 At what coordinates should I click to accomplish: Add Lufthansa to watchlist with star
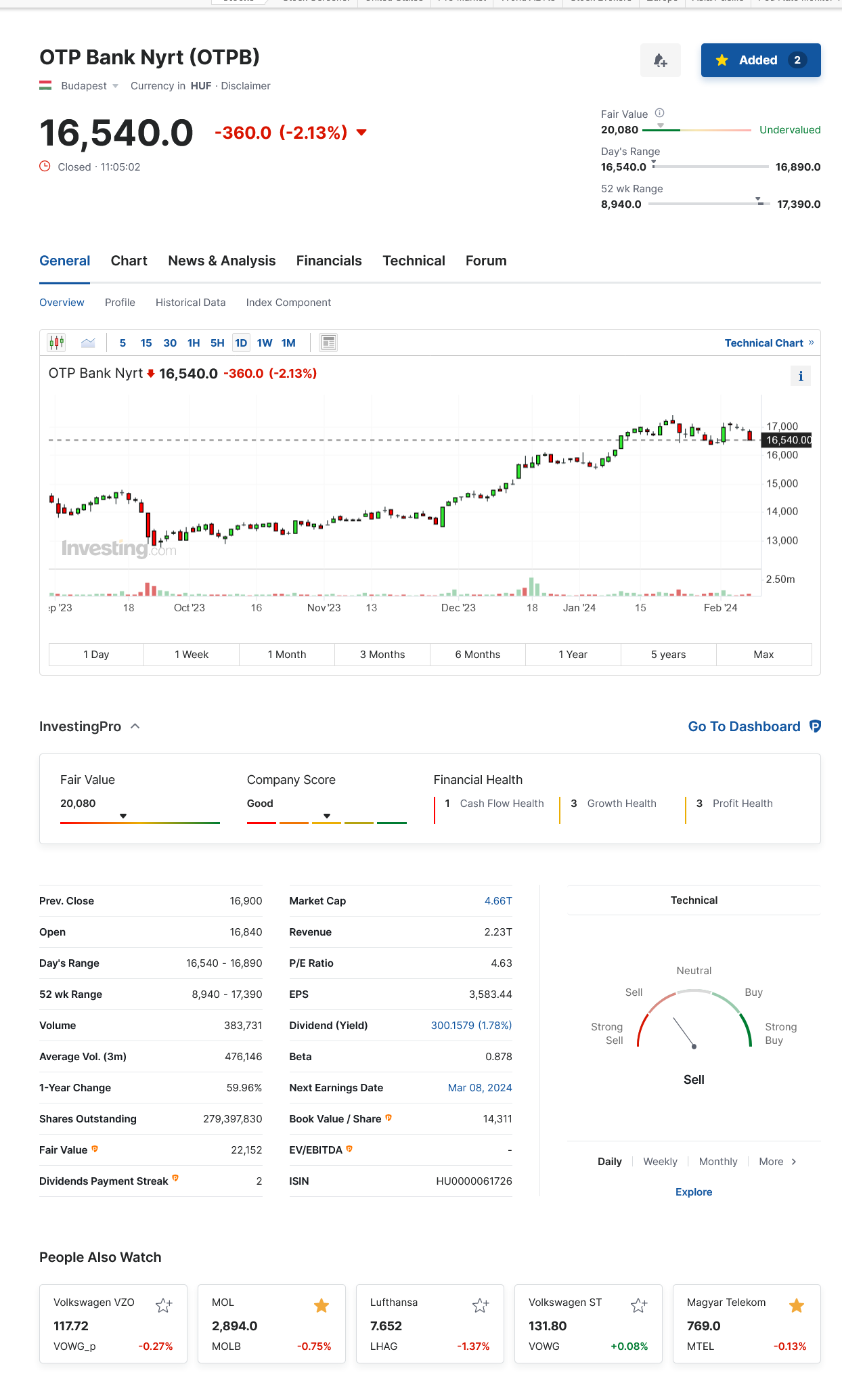click(x=480, y=1305)
